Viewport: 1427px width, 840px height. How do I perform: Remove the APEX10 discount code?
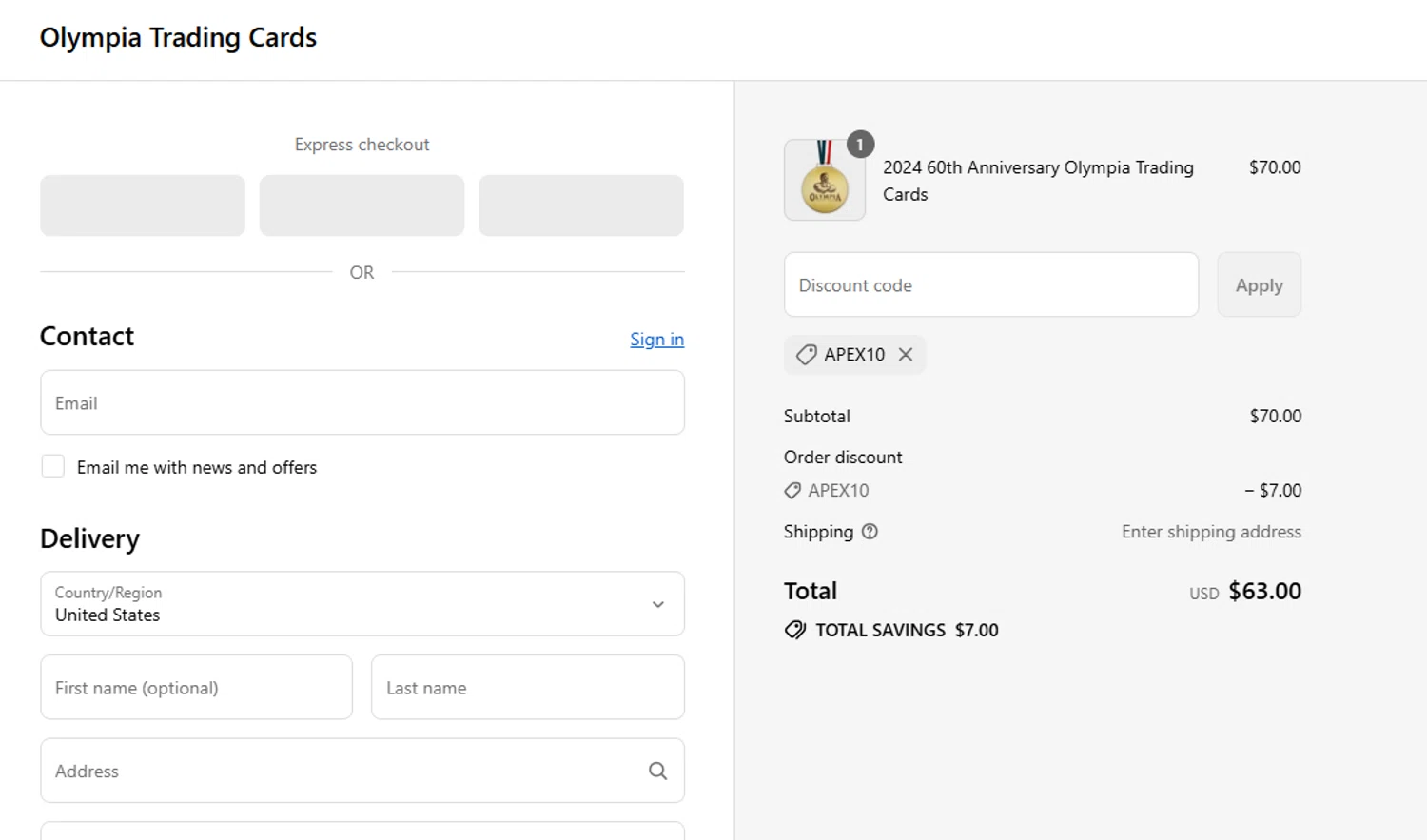click(x=906, y=354)
